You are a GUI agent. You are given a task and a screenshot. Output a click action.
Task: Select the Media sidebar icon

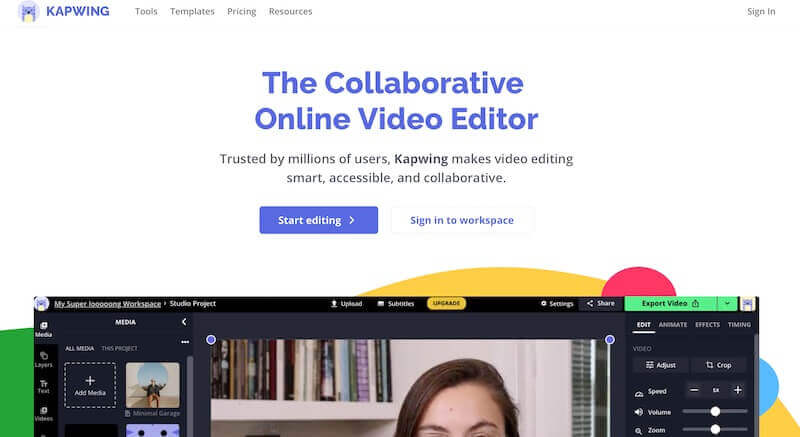[x=43, y=329]
